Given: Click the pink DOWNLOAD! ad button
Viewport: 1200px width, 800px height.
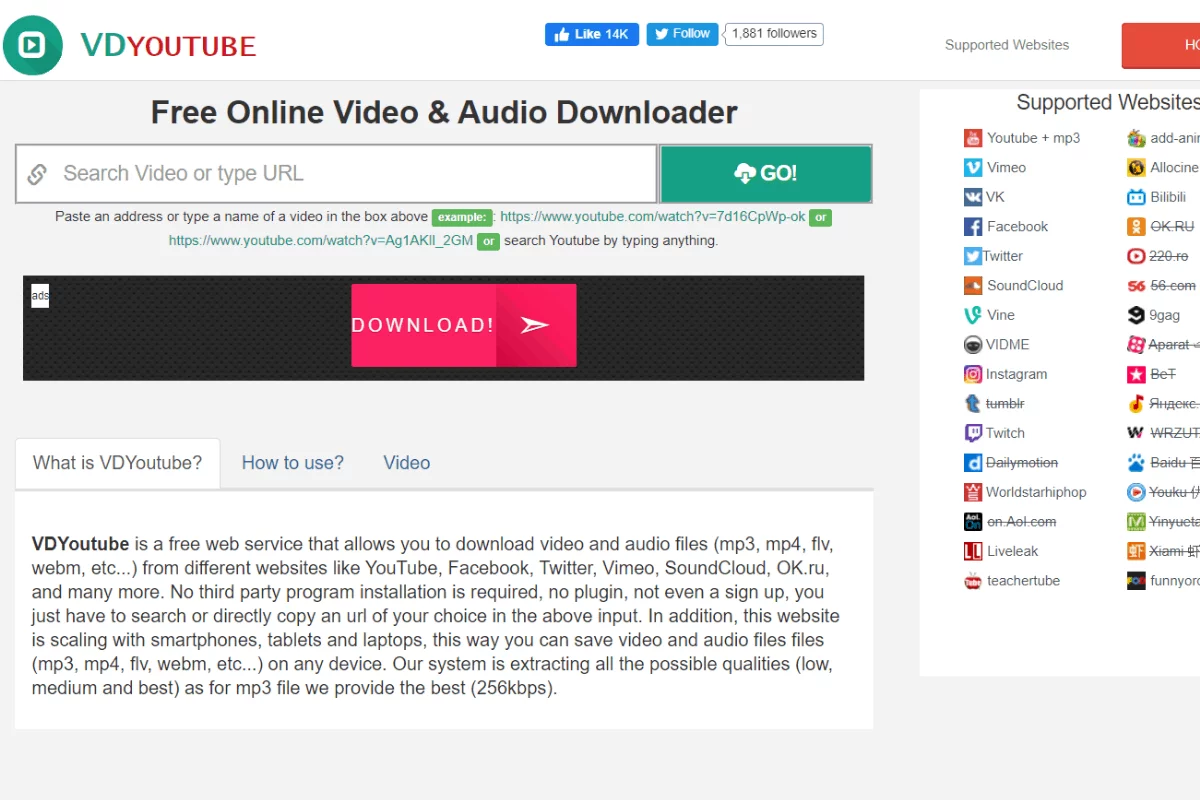Looking at the screenshot, I should 464,325.
